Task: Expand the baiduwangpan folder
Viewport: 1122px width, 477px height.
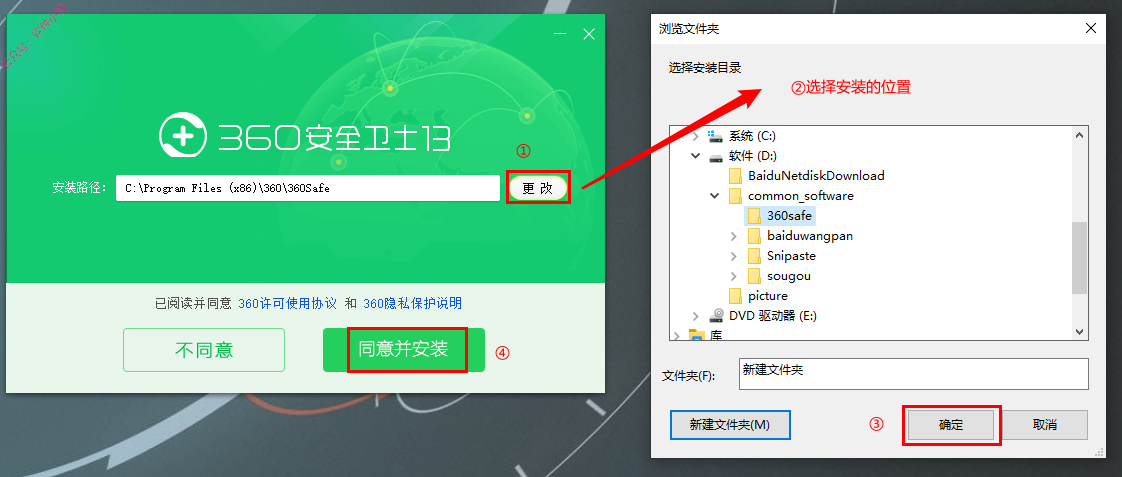Action: click(733, 236)
